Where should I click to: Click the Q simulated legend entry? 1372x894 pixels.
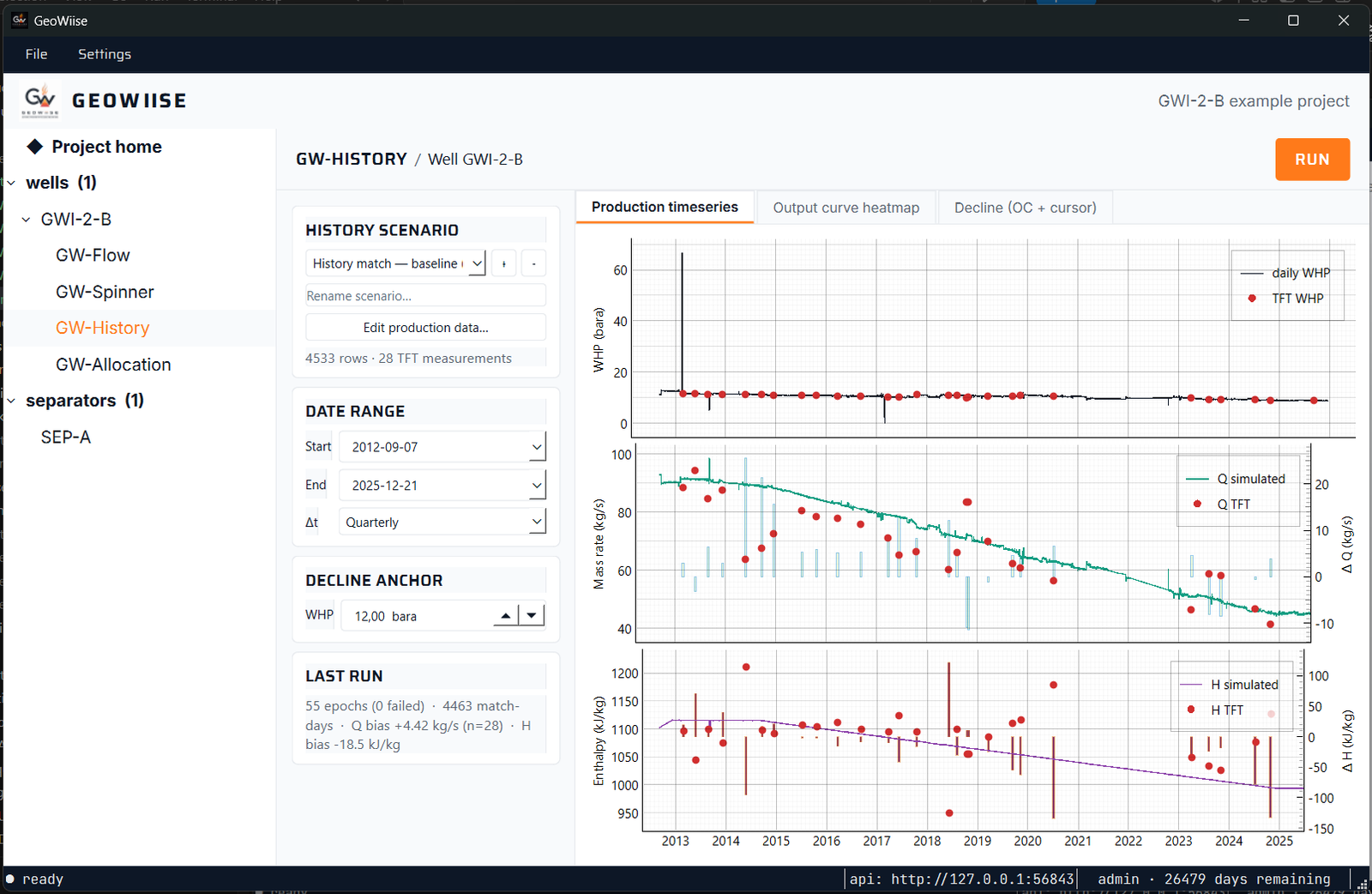[x=1236, y=479]
